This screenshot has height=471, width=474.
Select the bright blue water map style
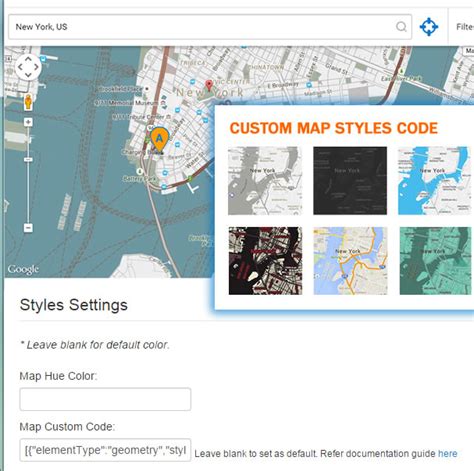click(435, 181)
